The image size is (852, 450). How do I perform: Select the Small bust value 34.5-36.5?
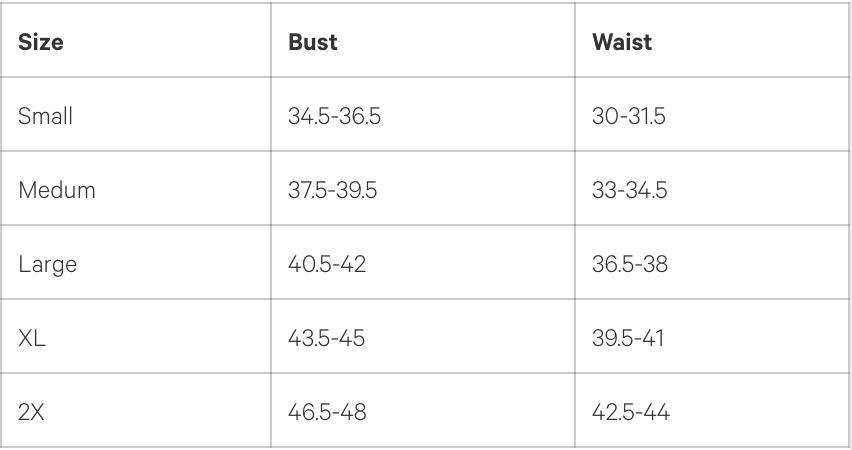pyautogui.click(x=333, y=117)
